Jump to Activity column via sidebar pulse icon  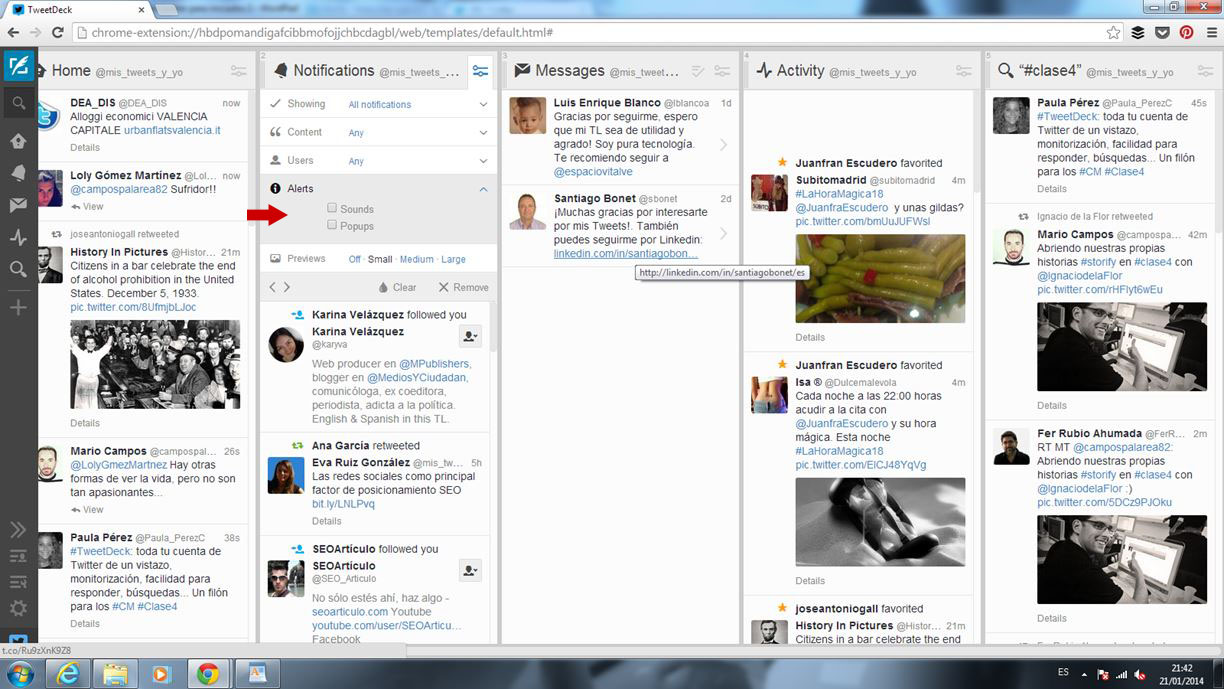pyautogui.click(x=18, y=237)
